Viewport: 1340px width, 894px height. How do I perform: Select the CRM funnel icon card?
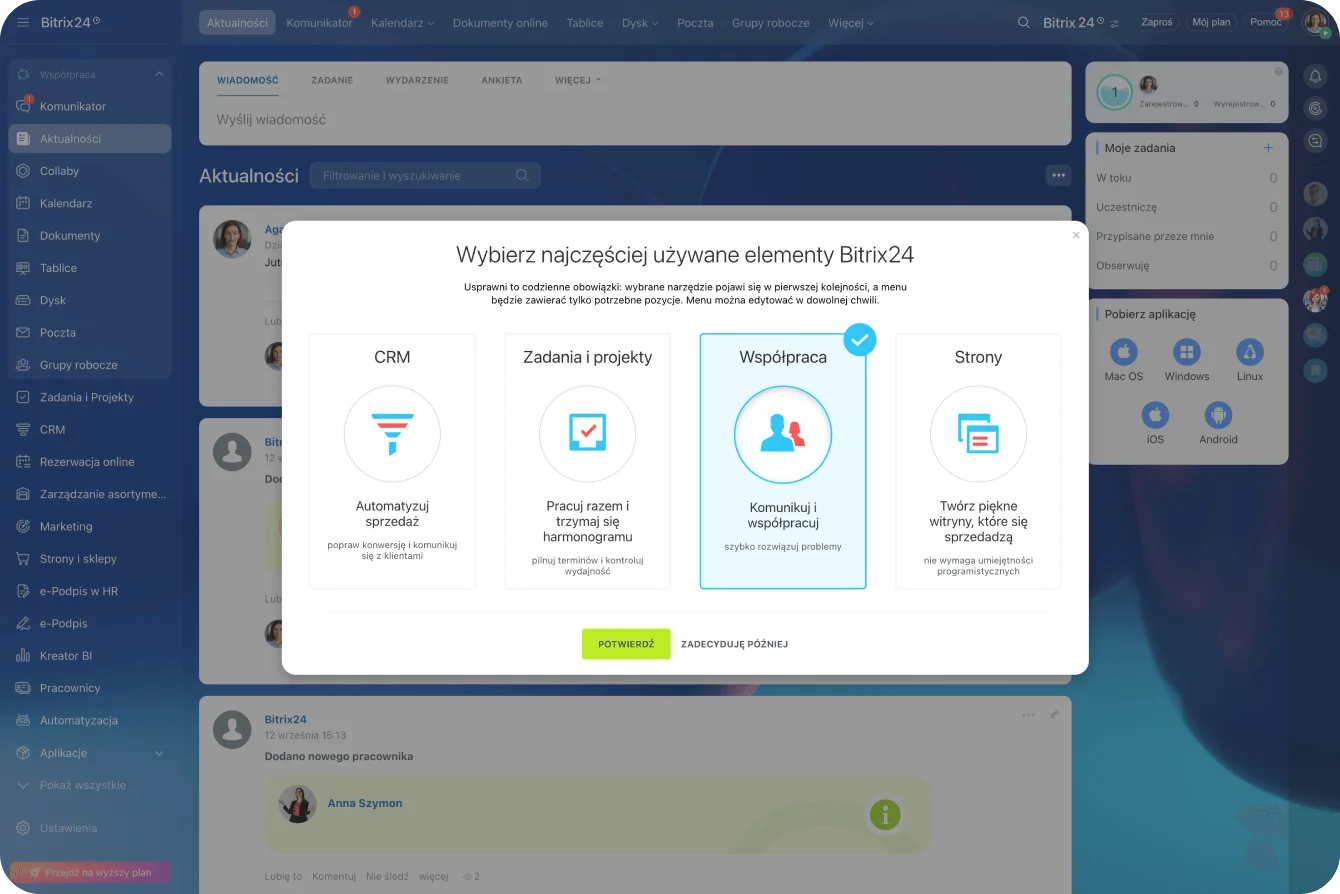[x=392, y=434]
